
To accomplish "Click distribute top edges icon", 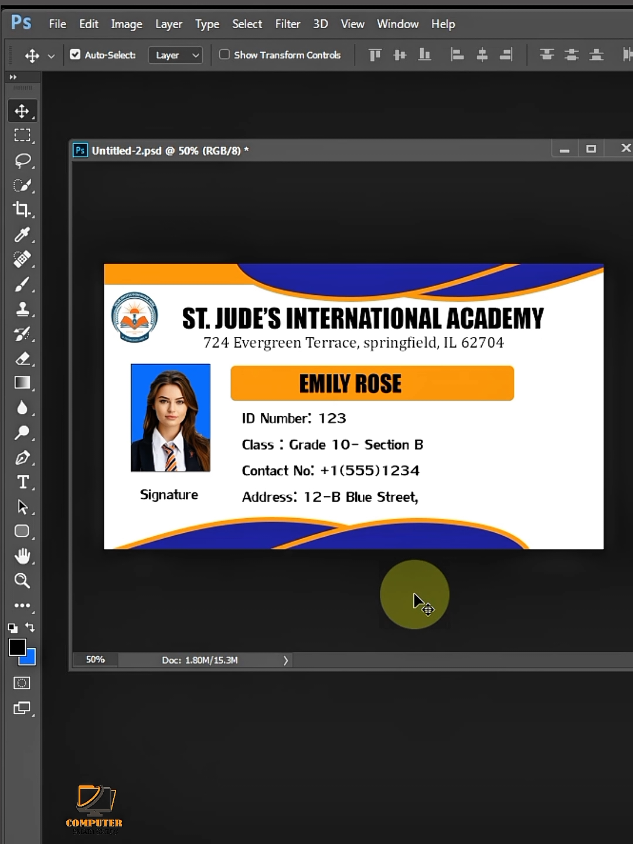I will click(x=547, y=54).
